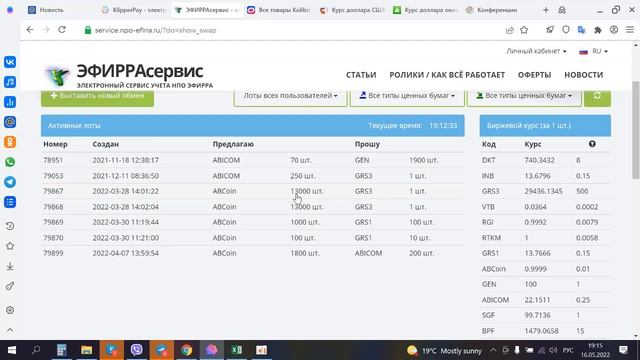This screenshot has height=360, width=640.
Task: Click the question mark help icon
Action: (592, 144)
